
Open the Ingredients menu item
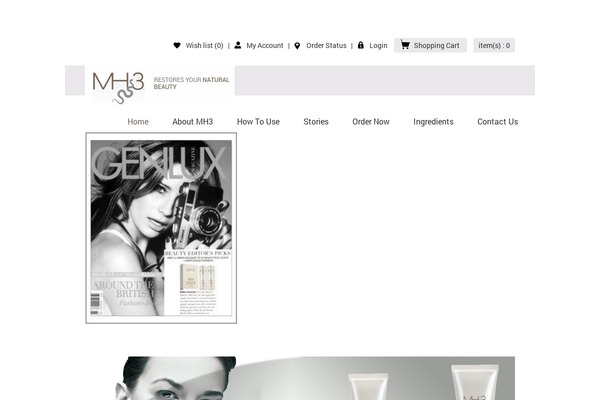coord(433,122)
